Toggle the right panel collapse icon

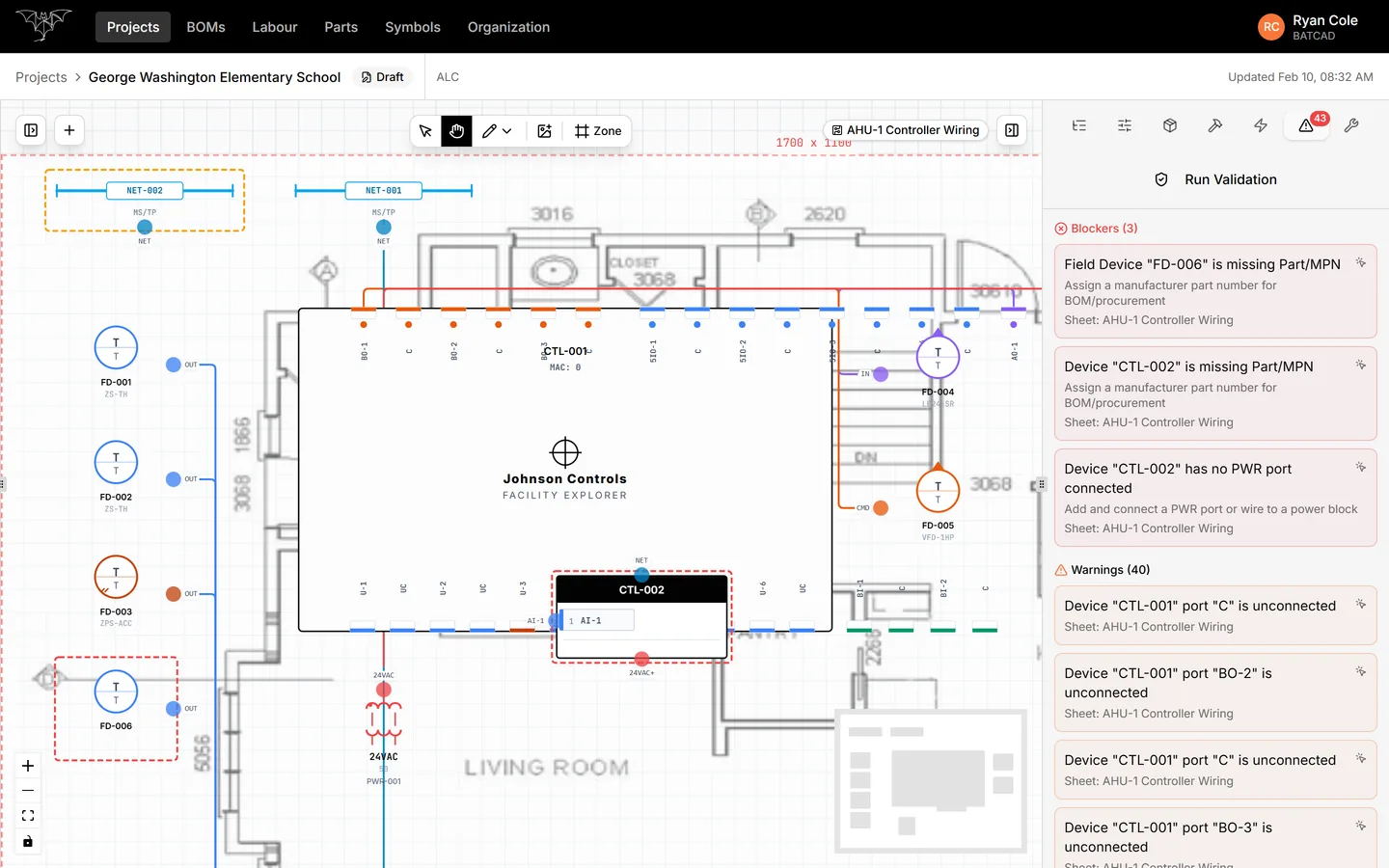(x=1012, y=130)
